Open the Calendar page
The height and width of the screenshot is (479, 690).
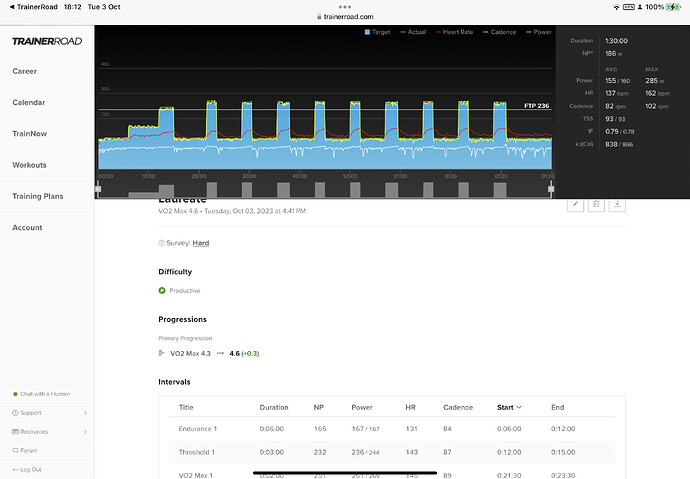coord(29,102)
